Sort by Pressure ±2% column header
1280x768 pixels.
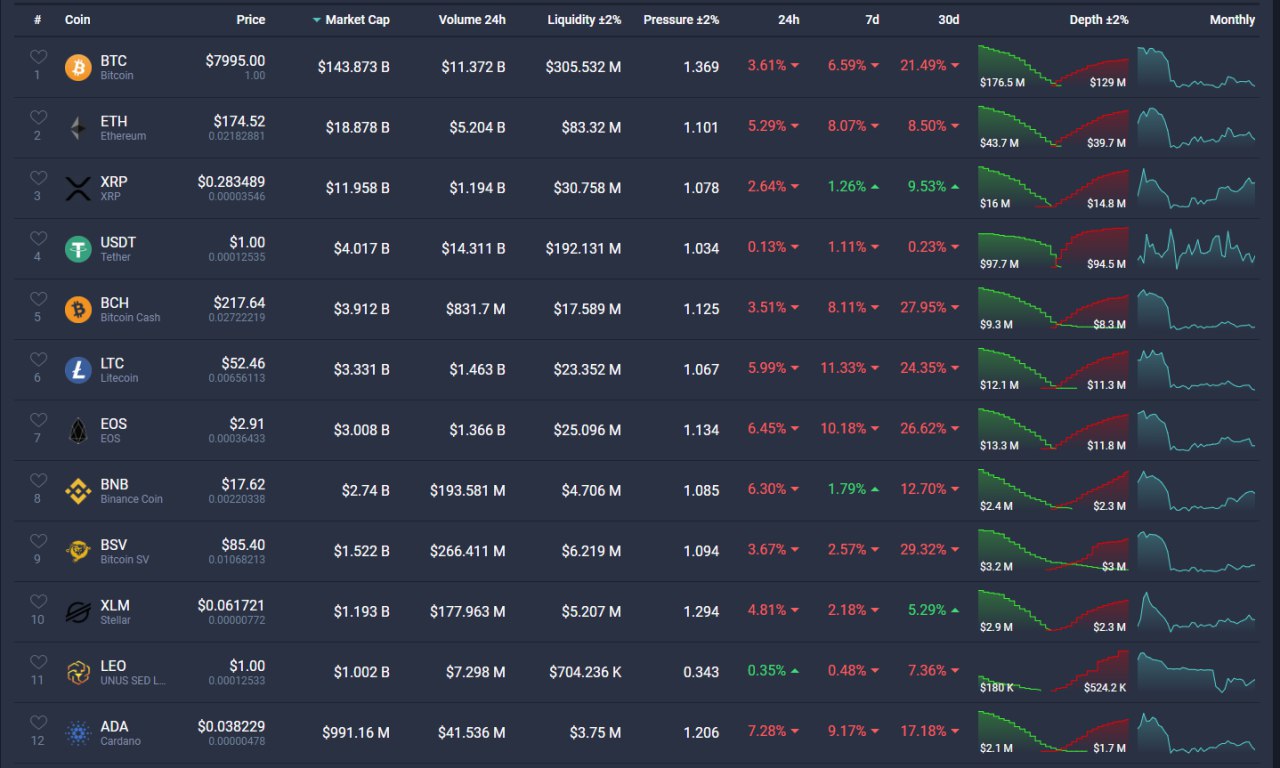[681, 20]
